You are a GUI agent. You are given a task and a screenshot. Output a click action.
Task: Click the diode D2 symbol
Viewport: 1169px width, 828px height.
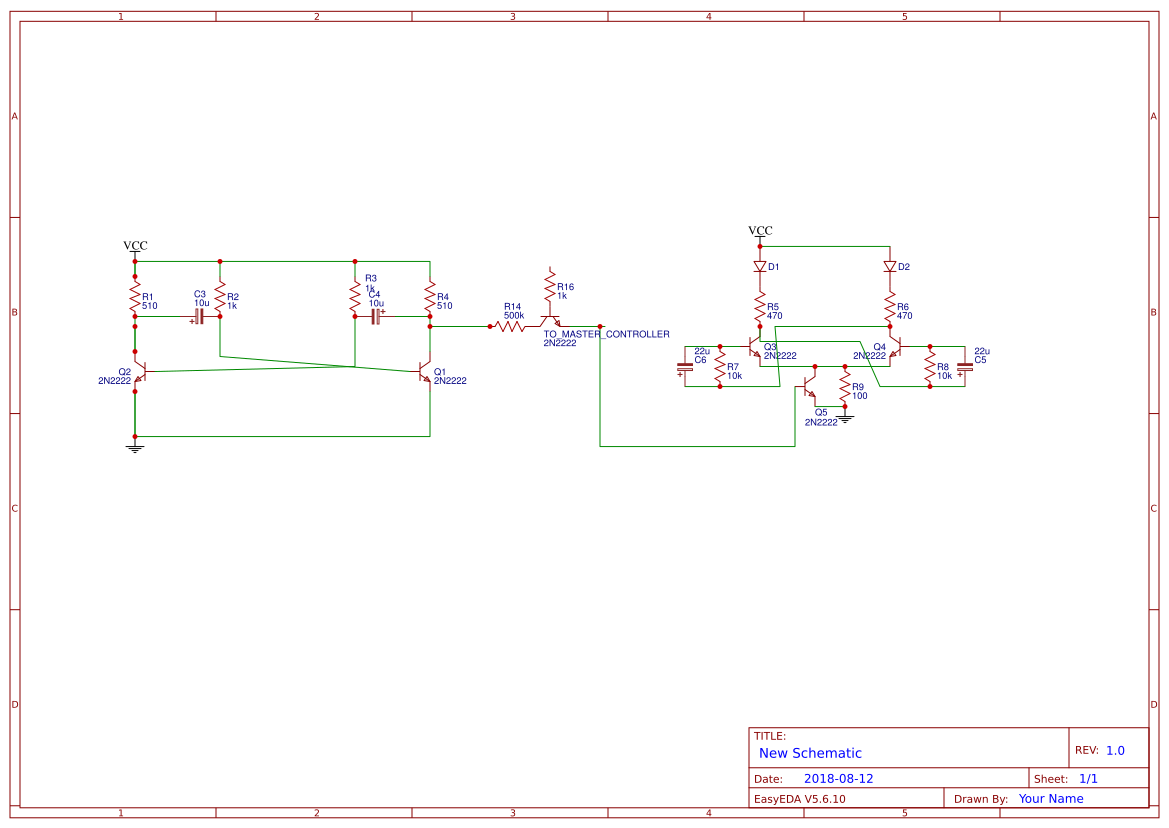click(890, 267)
